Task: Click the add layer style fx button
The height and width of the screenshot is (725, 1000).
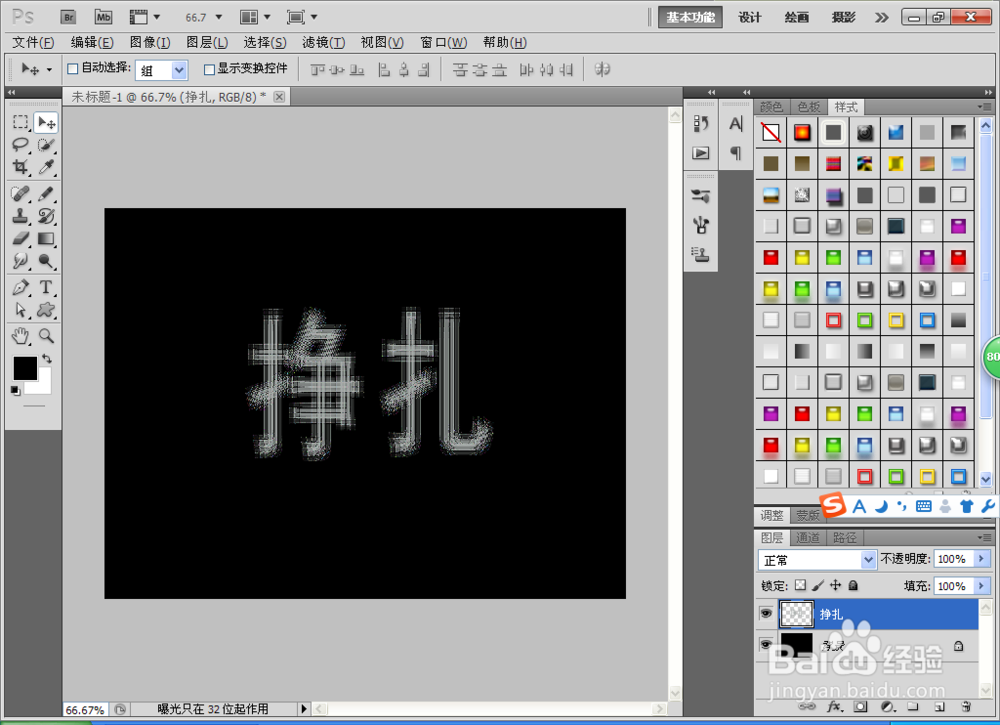Action: point(834,707)
